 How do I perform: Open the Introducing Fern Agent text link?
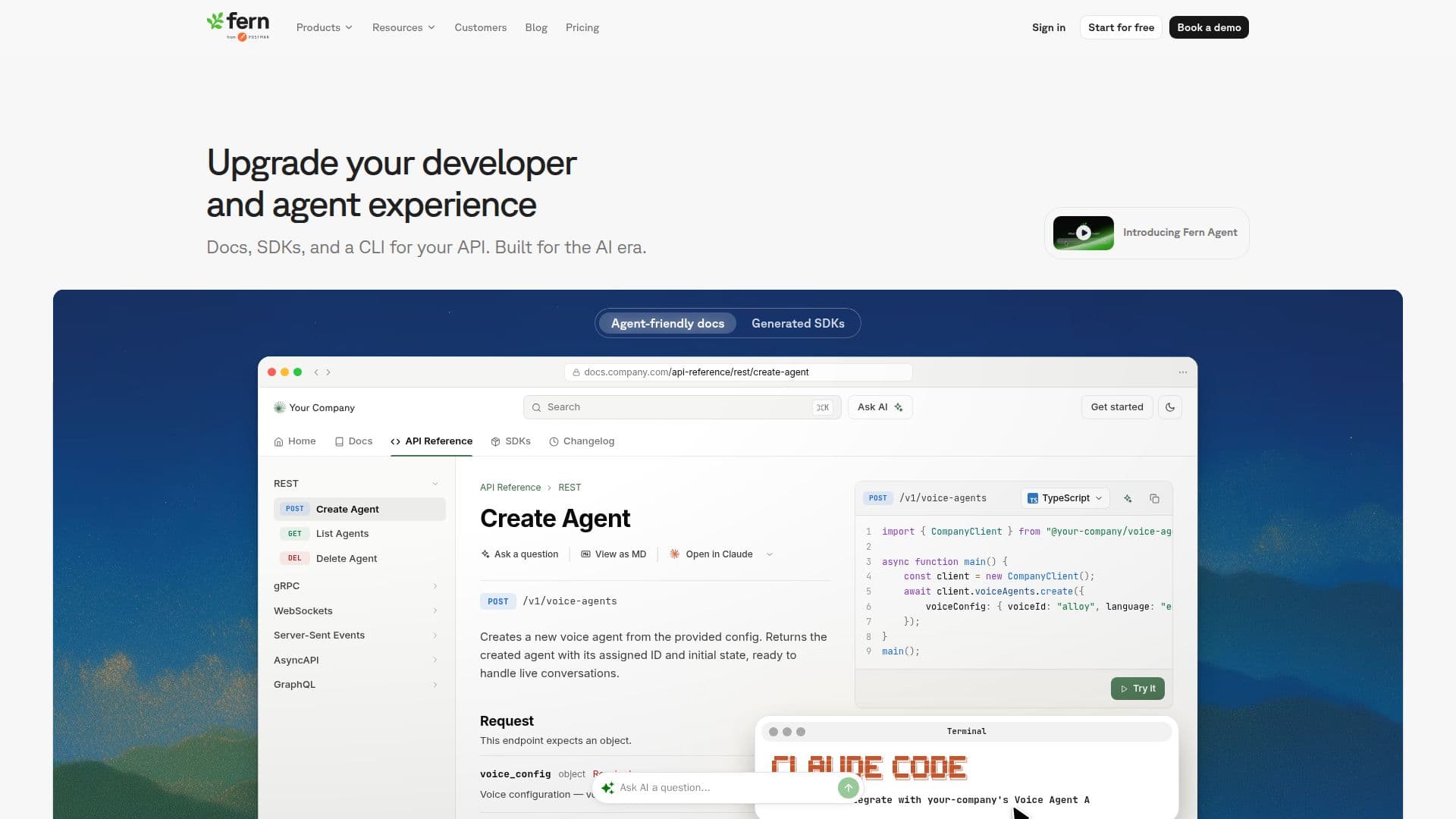click(1180, 233)
